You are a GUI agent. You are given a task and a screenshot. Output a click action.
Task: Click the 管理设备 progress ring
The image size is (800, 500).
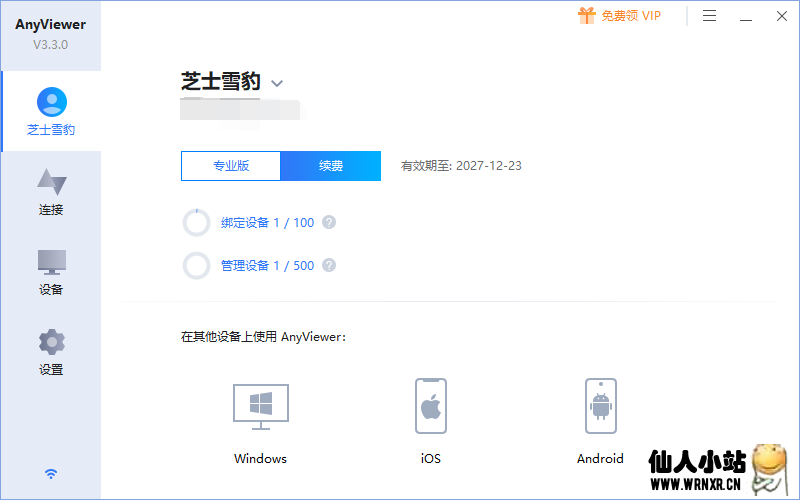click(196, 265)
